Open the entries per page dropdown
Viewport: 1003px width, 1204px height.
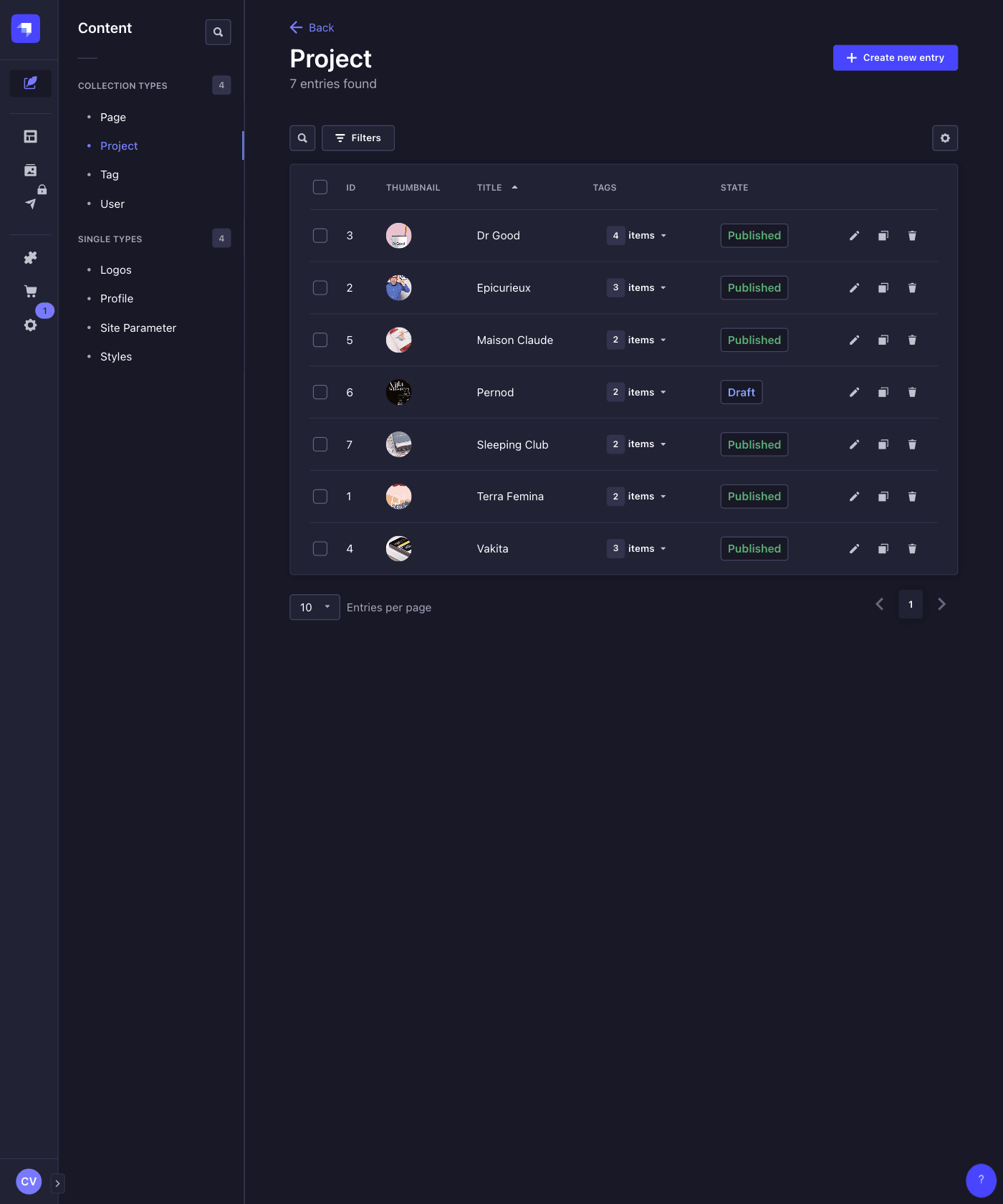315,607
